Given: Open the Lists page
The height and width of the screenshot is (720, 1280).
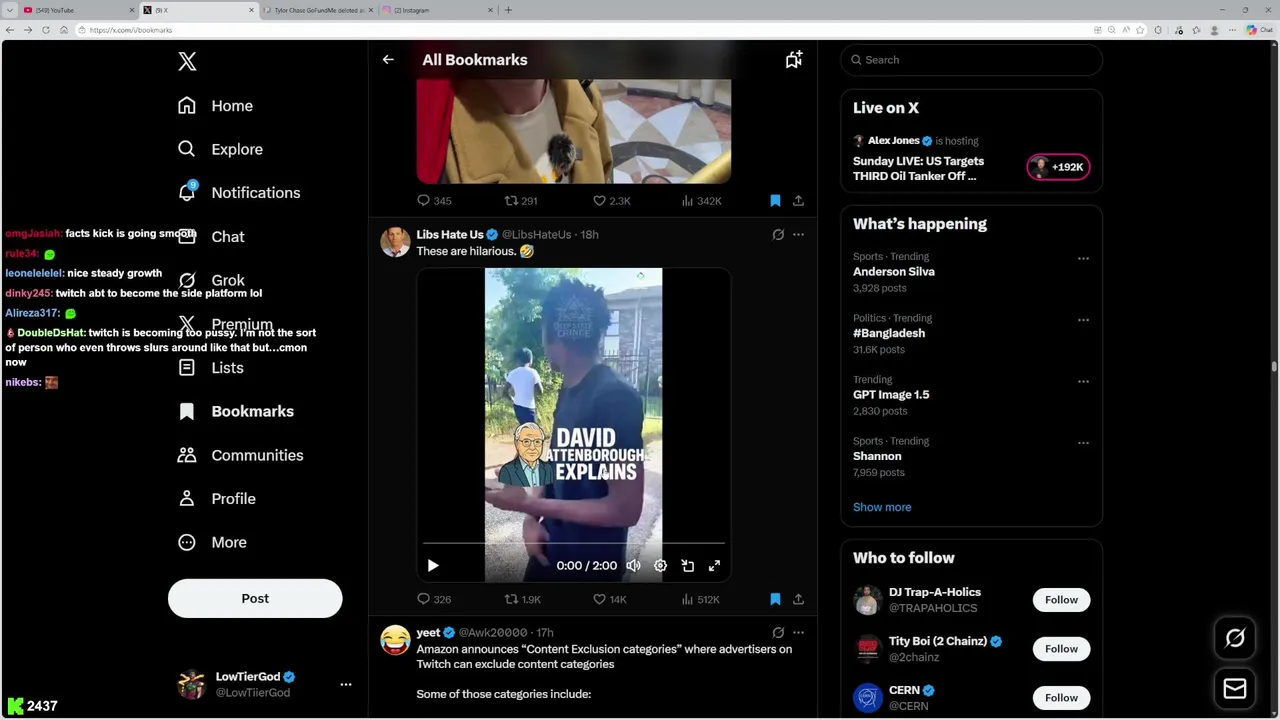Looking at the screenshot, I should [210, 368].
